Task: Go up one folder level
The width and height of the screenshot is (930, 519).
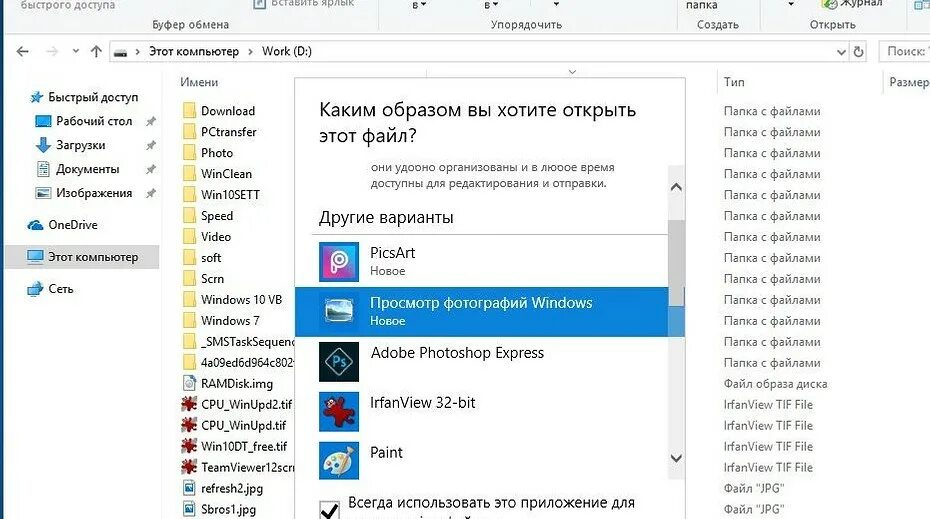Action: click(x=96, y=52)
